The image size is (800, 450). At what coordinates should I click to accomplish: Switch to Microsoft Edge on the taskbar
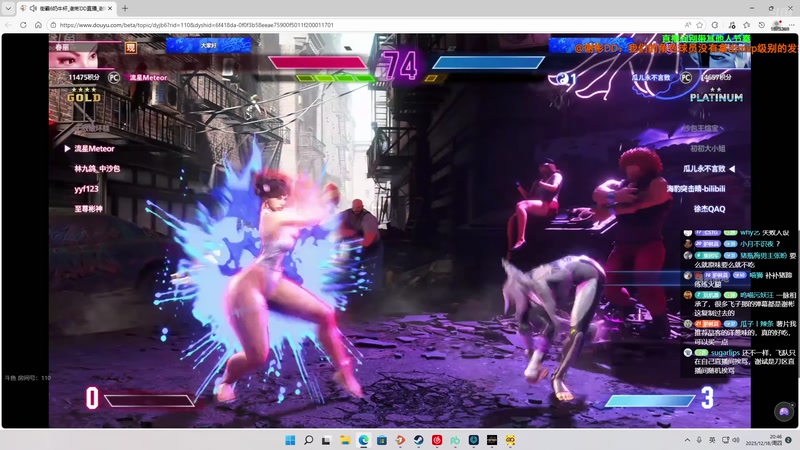[x=363, y=440]
